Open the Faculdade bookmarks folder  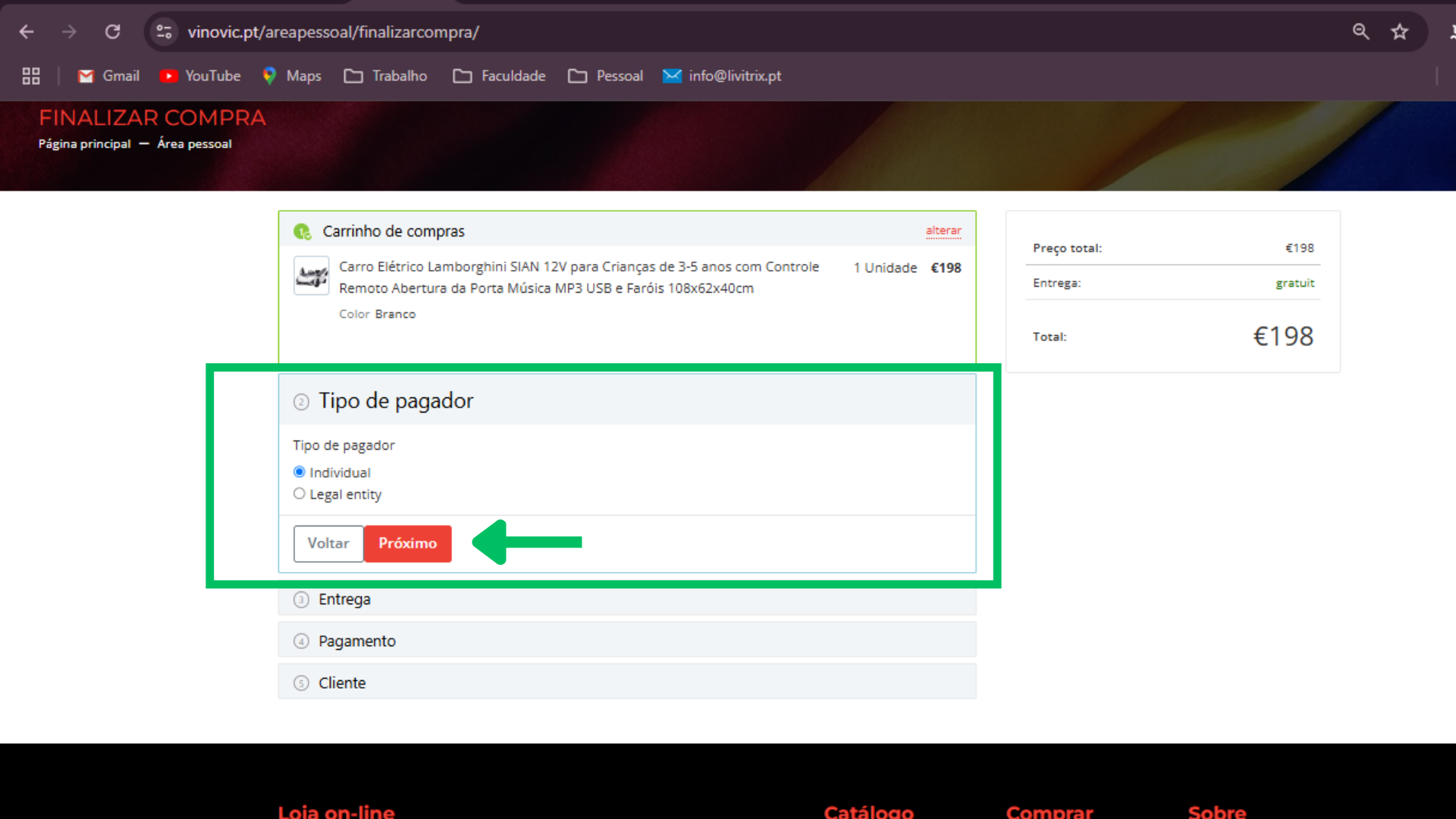pyautogui.click(x=500, y=76)
